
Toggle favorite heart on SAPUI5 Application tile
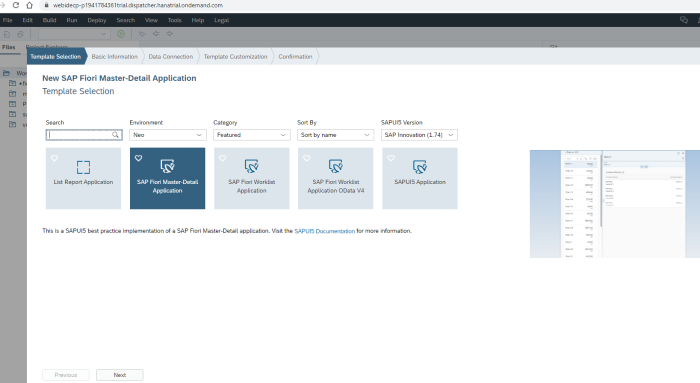tap(391, 158)
